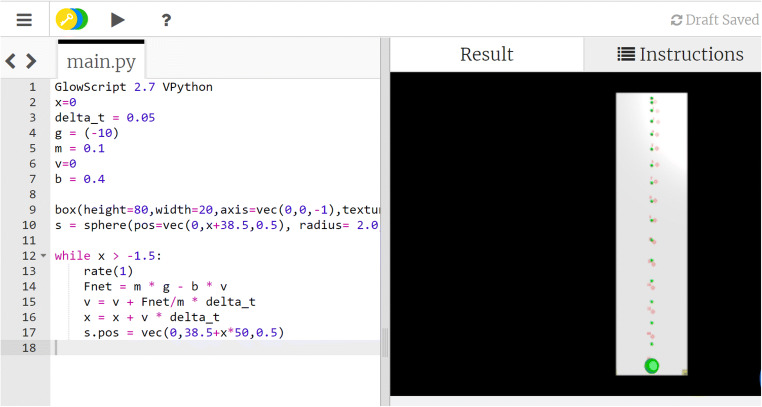Screen dimensions: 762x407
Task: Click the GlowScript 2.7 VPython header line
Action: click(x=133, y=87)
